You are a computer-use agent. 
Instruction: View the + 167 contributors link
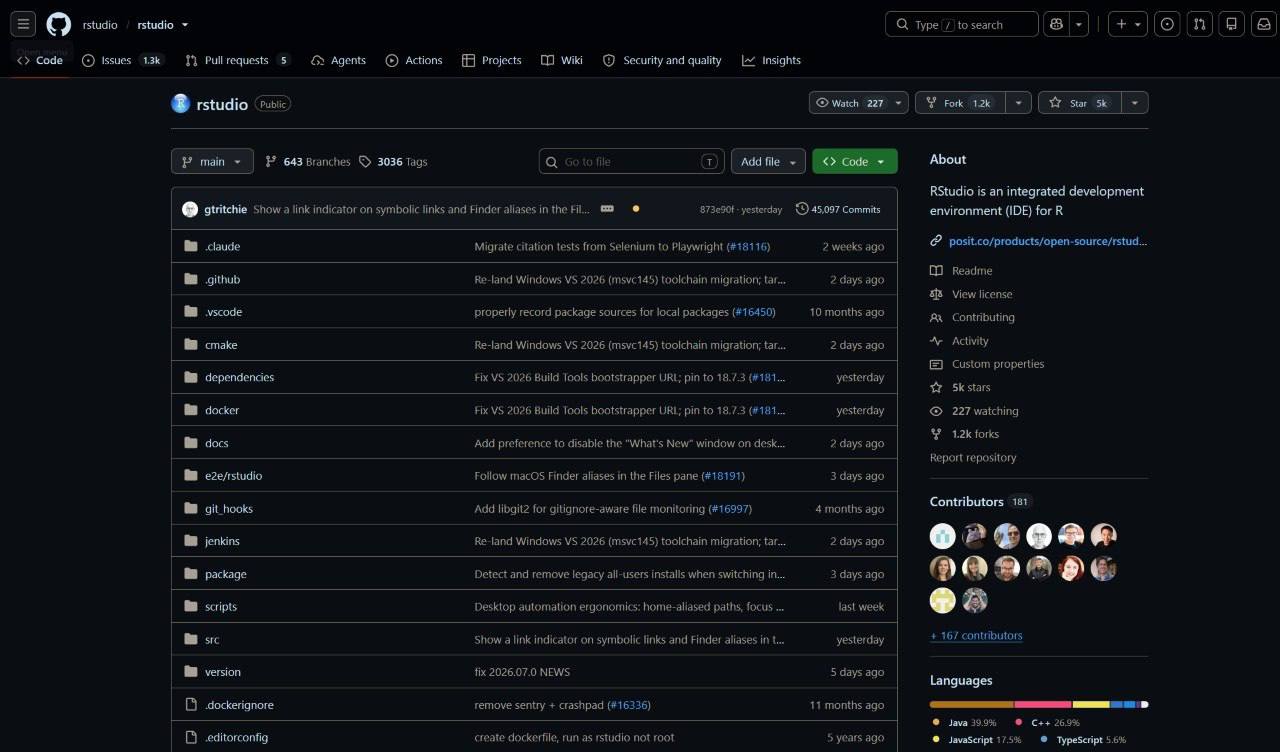(x=976, y=636)
